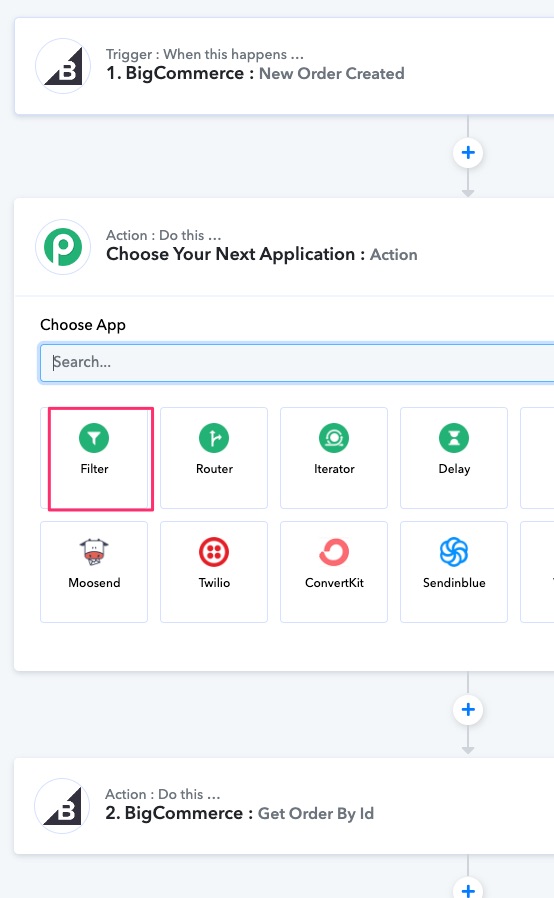Add a step after Get Order By Id

coord(468,889)
